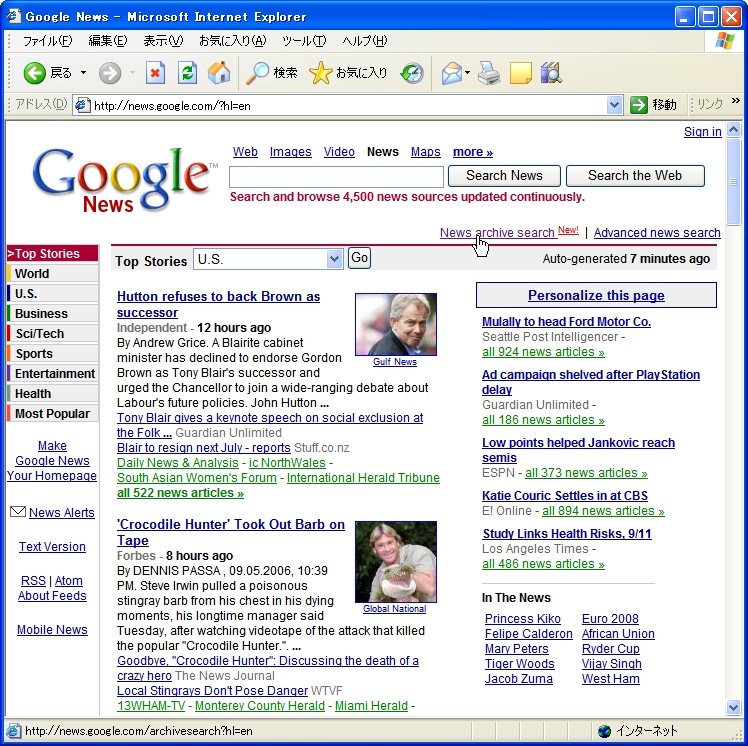
Task: Open the RSS feed link
Action: tap(33, 581)
